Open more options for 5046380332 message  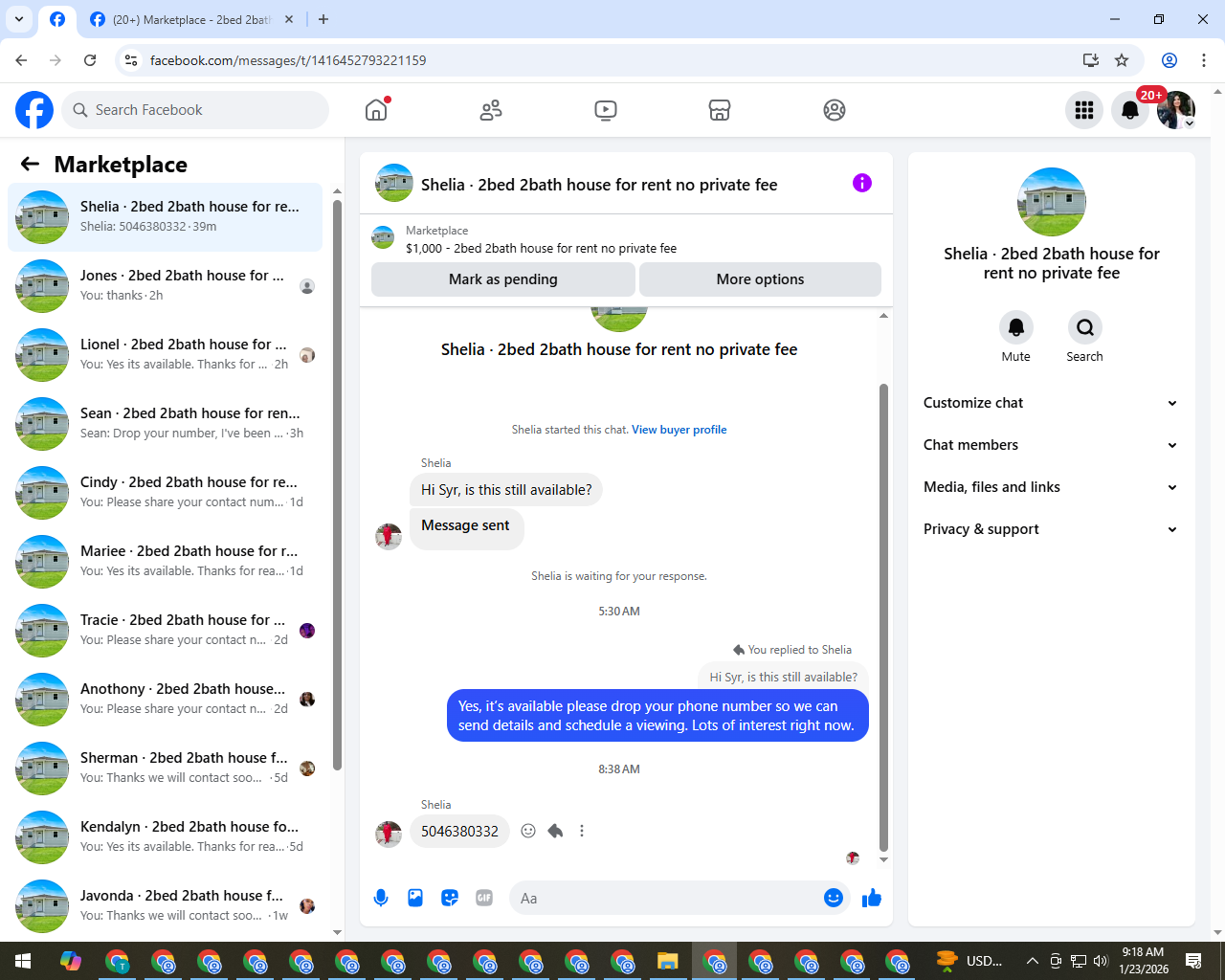[582, 831]
